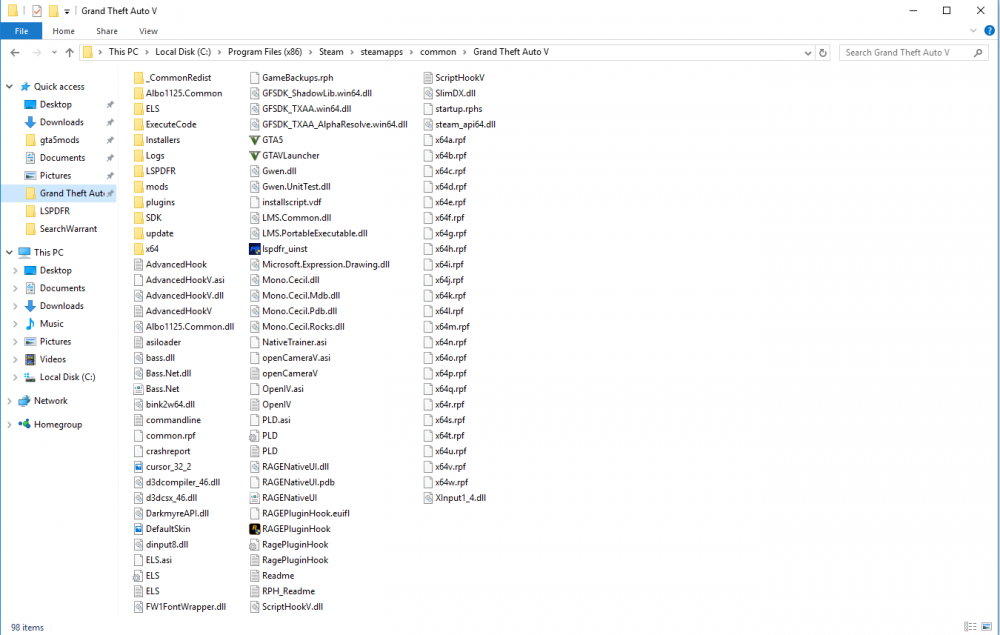Select the lspdfr_uinst uninstaller icon
This screenshot has height=635, width=1000.
(x=254, y=249)
